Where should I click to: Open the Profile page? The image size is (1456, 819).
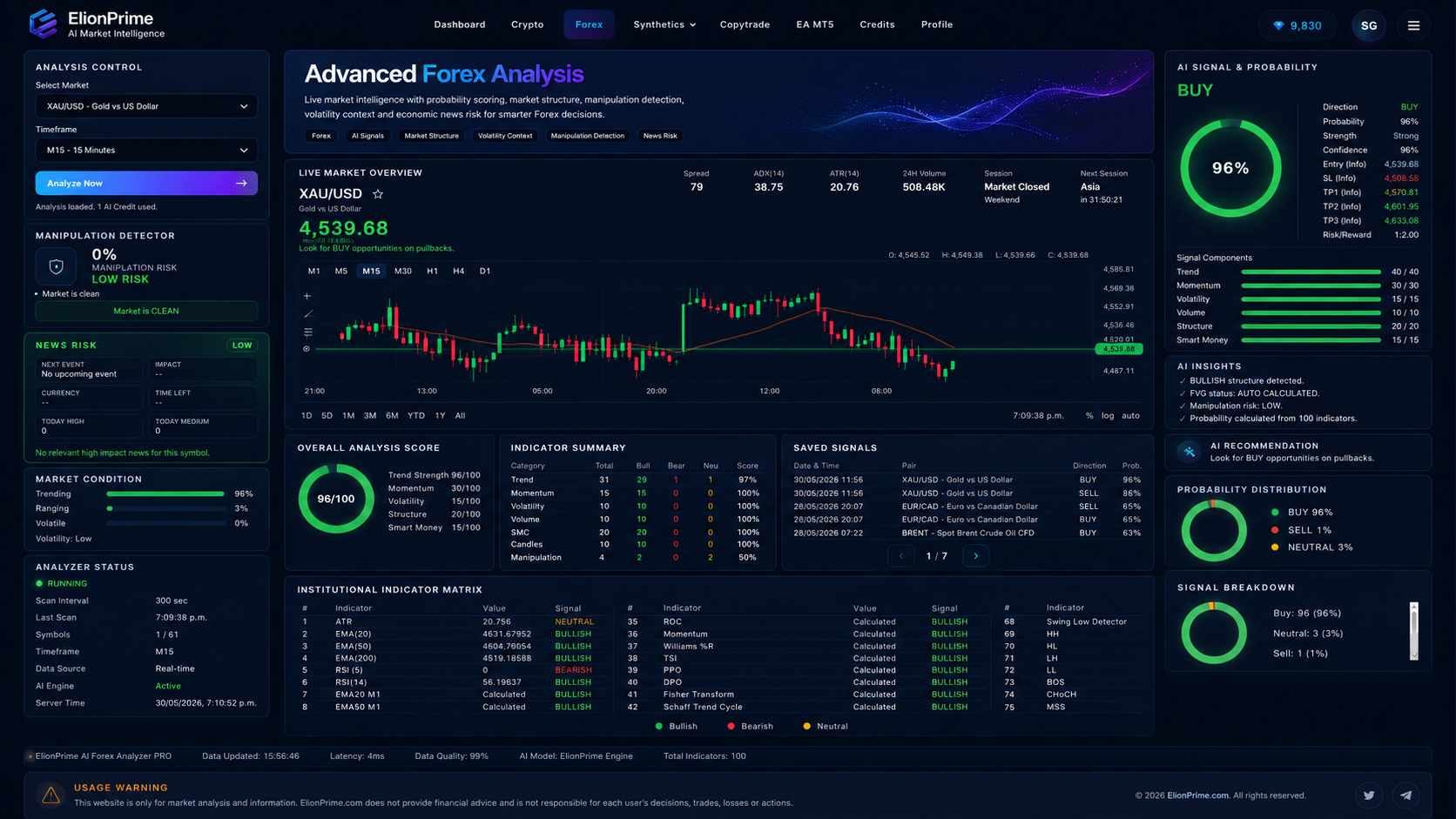click(x=937, y=24)
